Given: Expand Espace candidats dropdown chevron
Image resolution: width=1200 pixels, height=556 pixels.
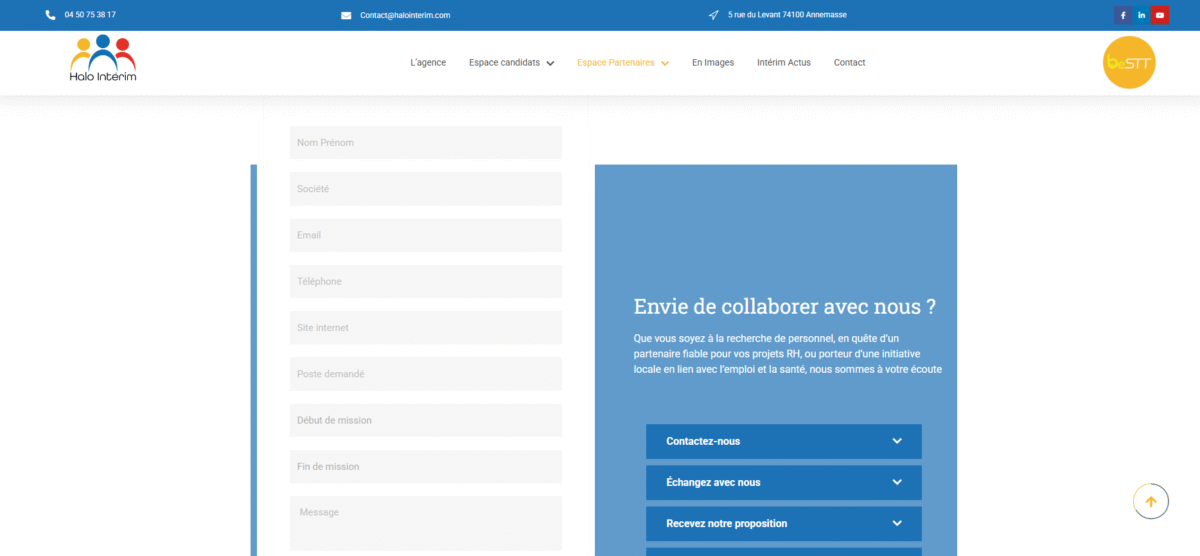Looking at the screenshot, I should coord(550,63).
